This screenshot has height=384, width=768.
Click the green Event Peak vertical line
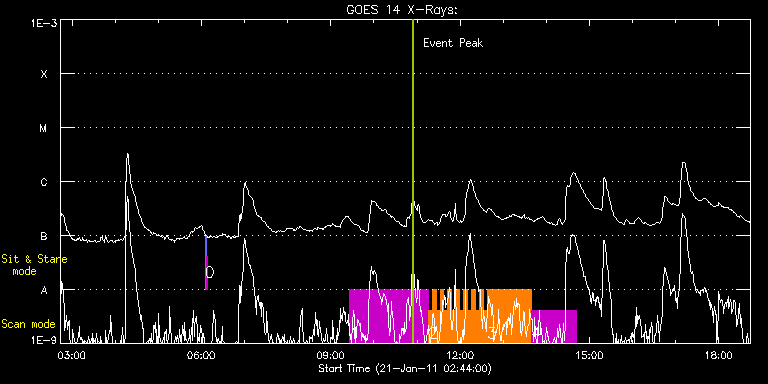click(413, 181)
